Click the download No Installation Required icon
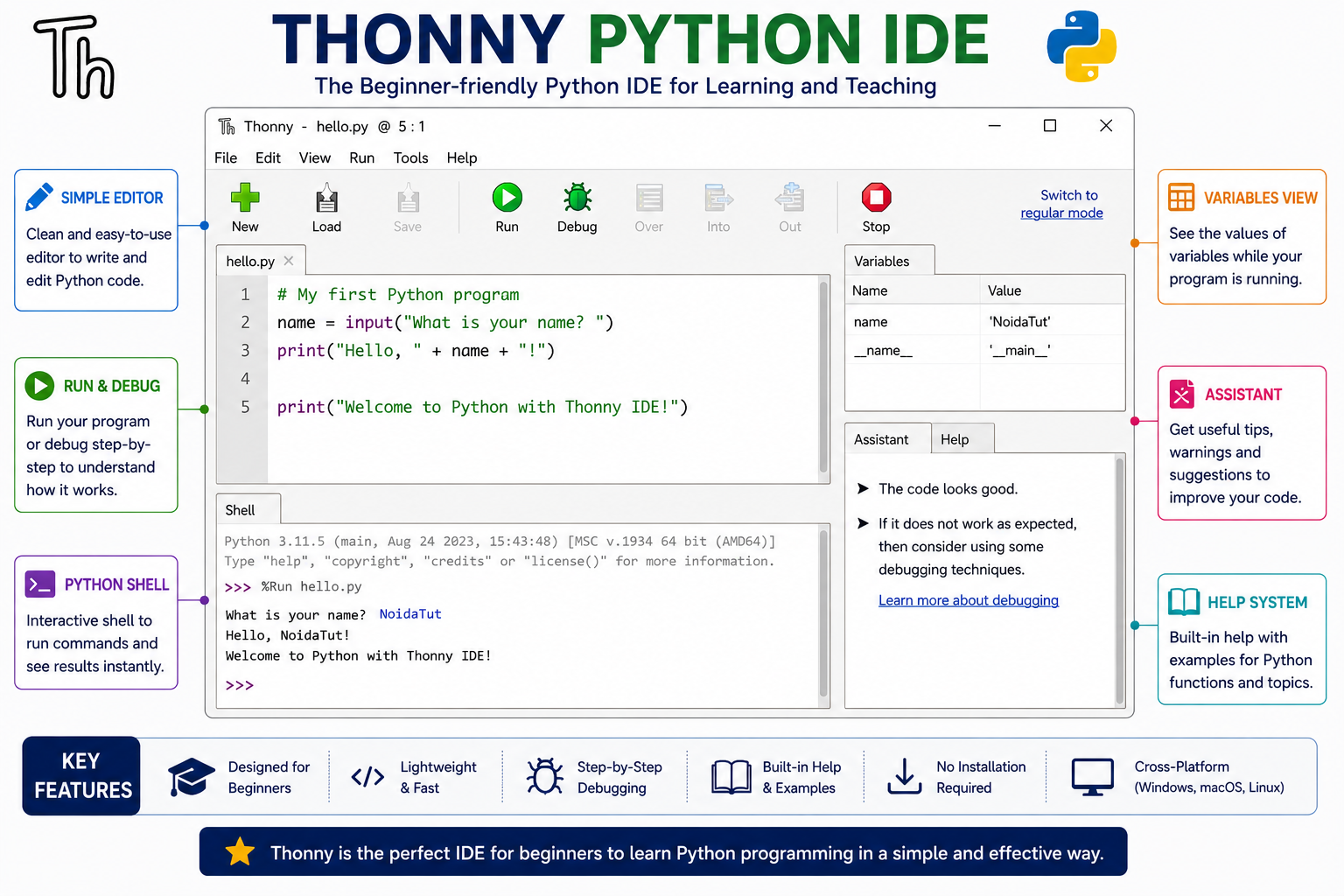Screen dimensions: 1344x896 (904, 776)
